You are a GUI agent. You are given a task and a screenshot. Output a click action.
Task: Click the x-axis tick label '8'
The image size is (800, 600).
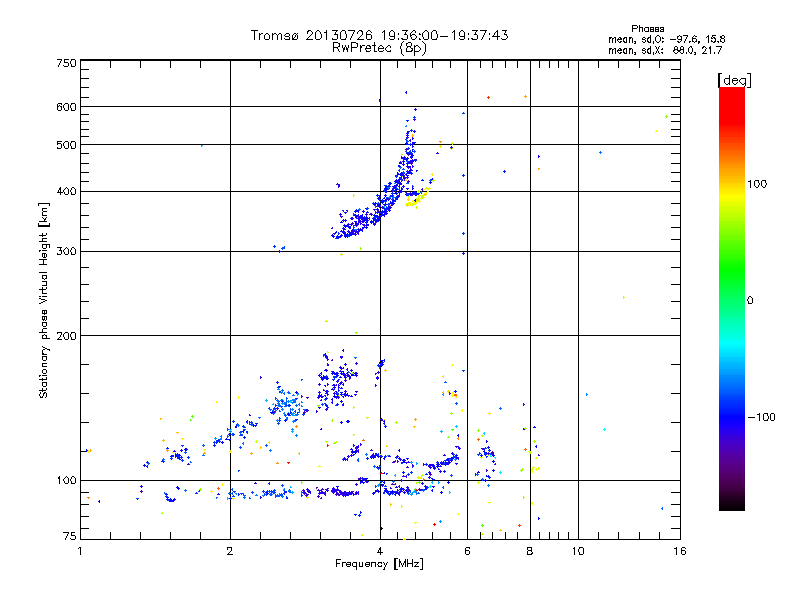point(530,551)
